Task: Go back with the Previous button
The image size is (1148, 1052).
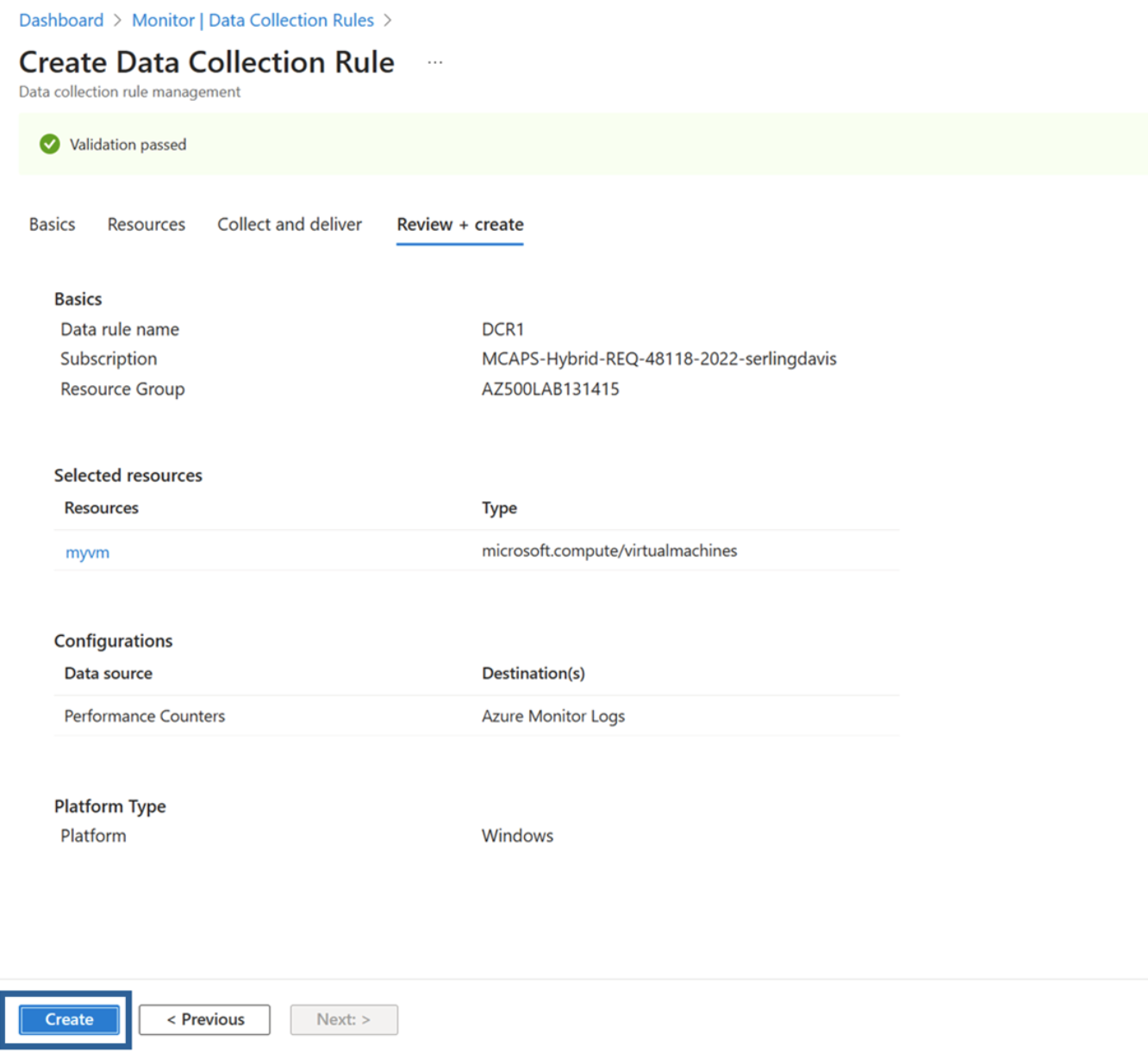Action: tap(204, 1019)
